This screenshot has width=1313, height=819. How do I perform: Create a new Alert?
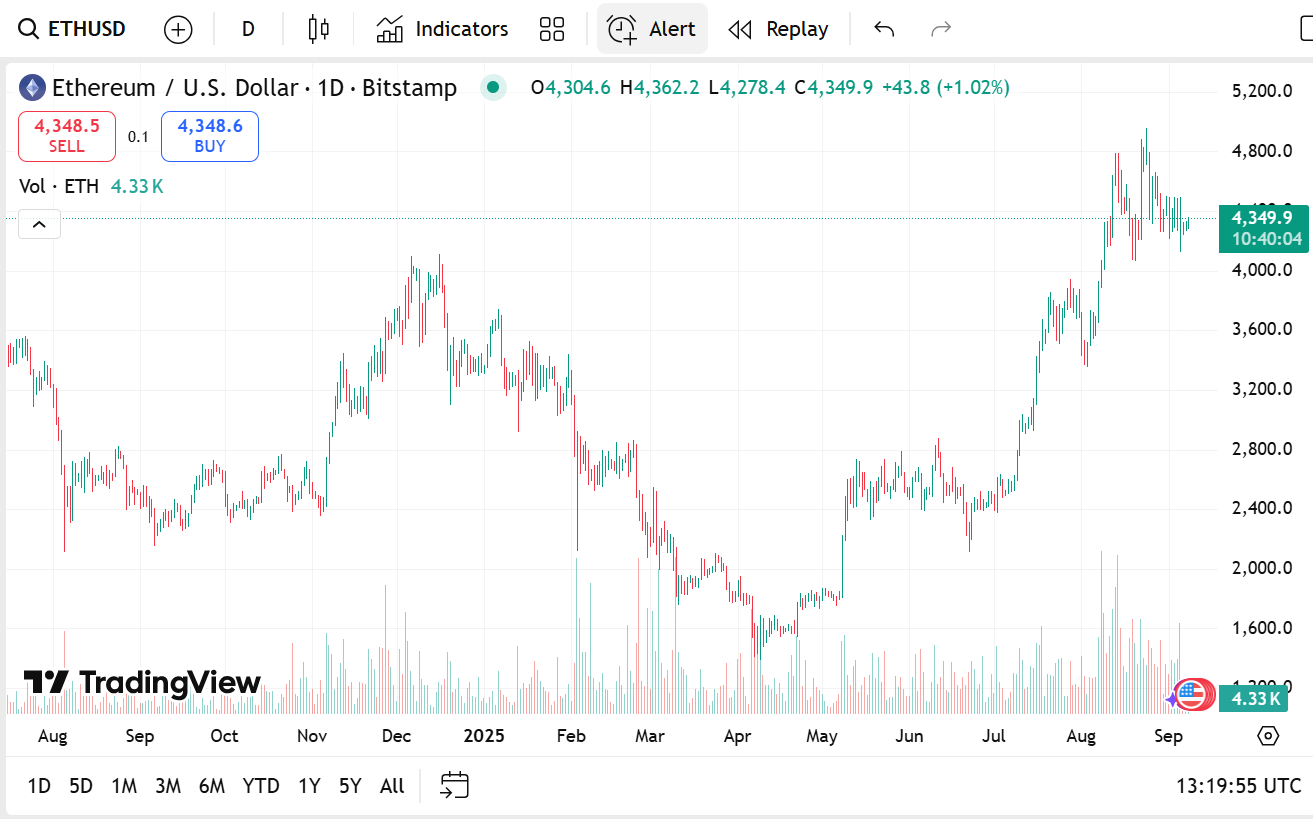coord(652,29)
